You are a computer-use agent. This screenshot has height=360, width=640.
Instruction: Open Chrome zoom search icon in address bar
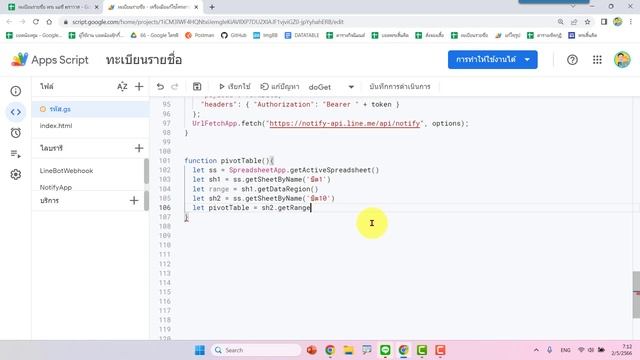(x=561, y=22)
